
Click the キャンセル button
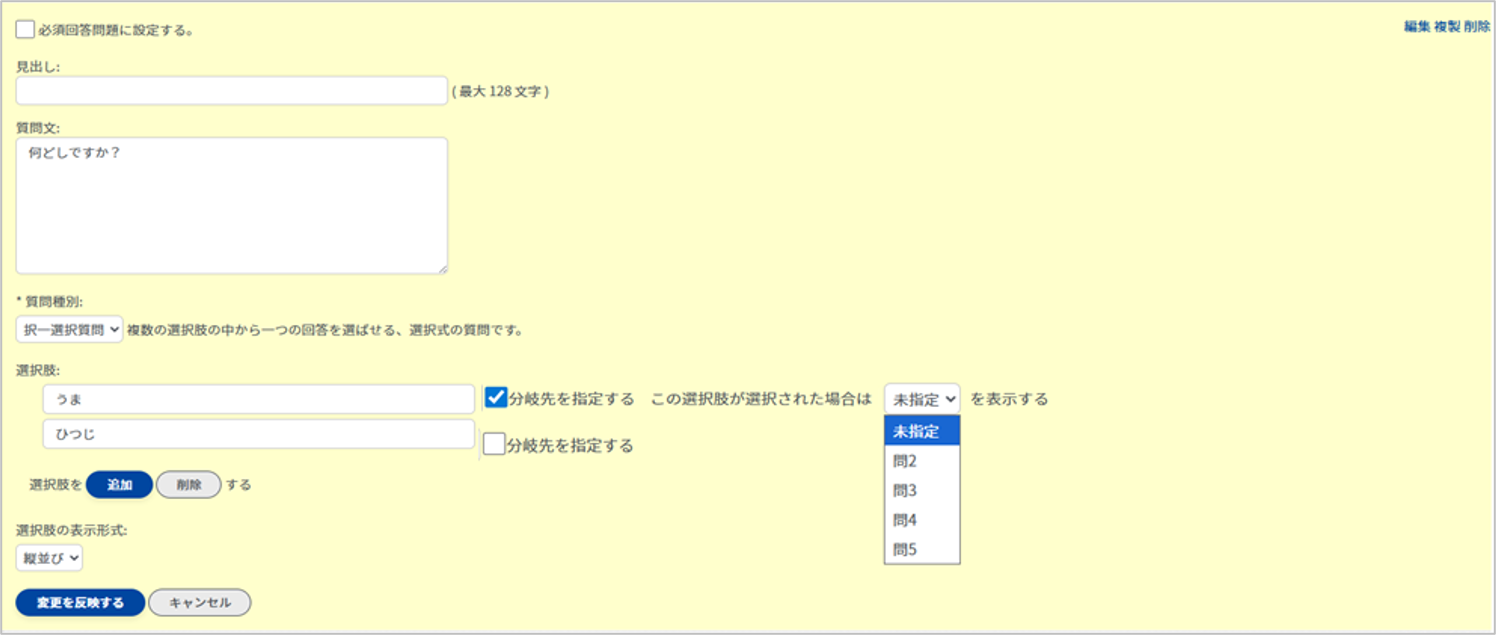point(199,602)
